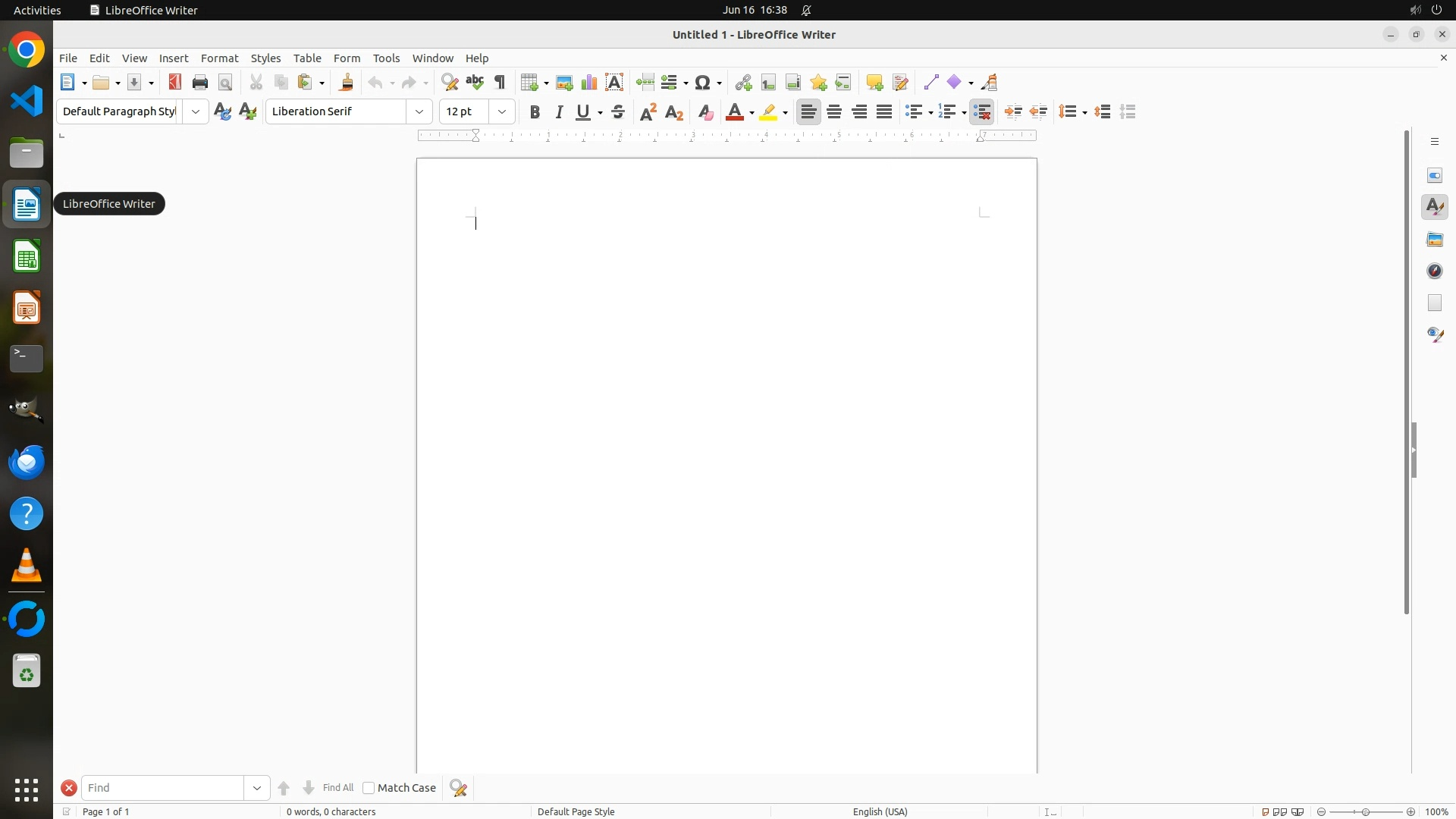The width and height of the screenshot is (1456, 819).
Task: Open the font size dropdown
Action: (502, 112)
